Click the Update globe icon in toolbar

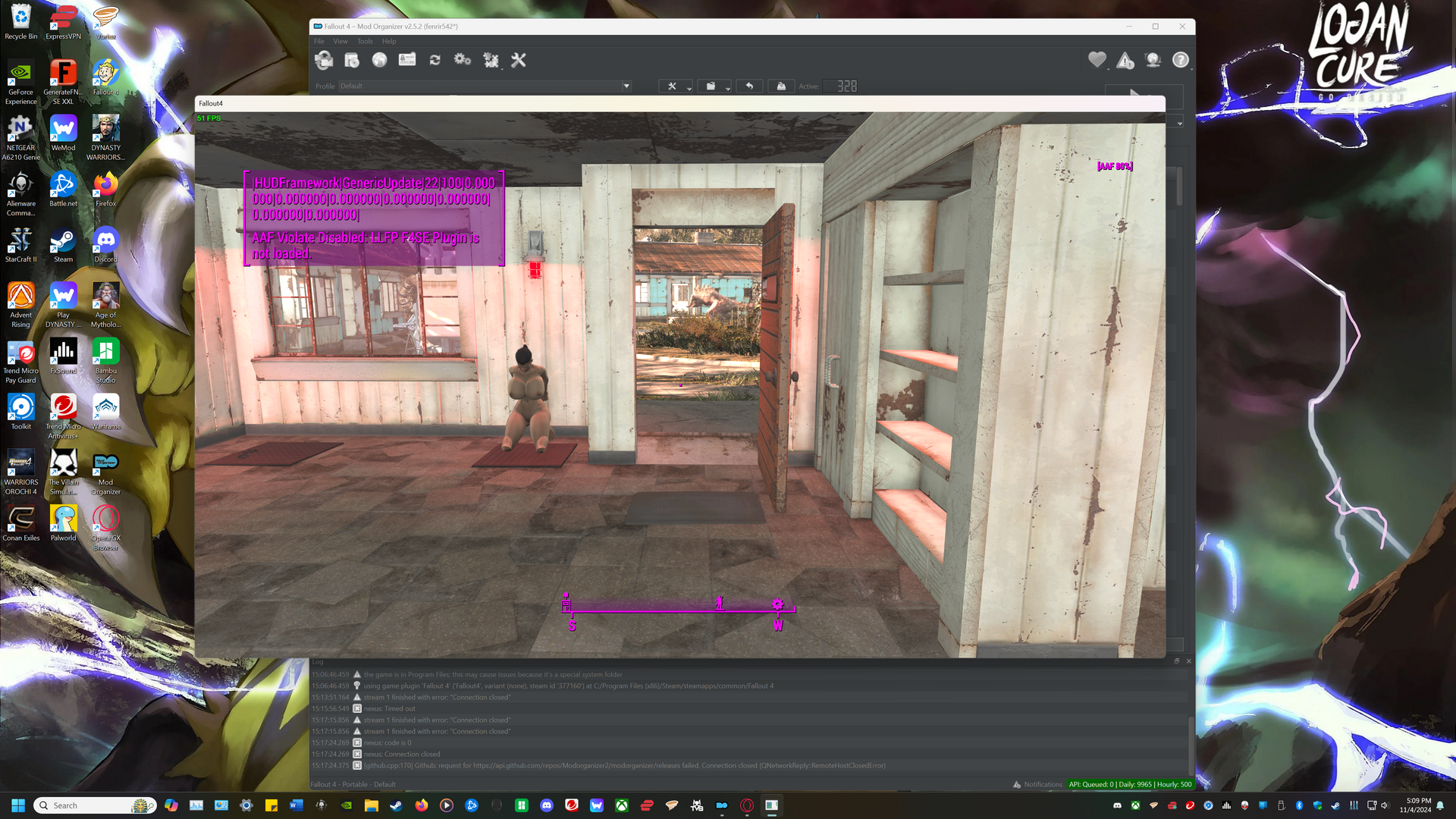pyautogui.click(x=1153, y=60)
